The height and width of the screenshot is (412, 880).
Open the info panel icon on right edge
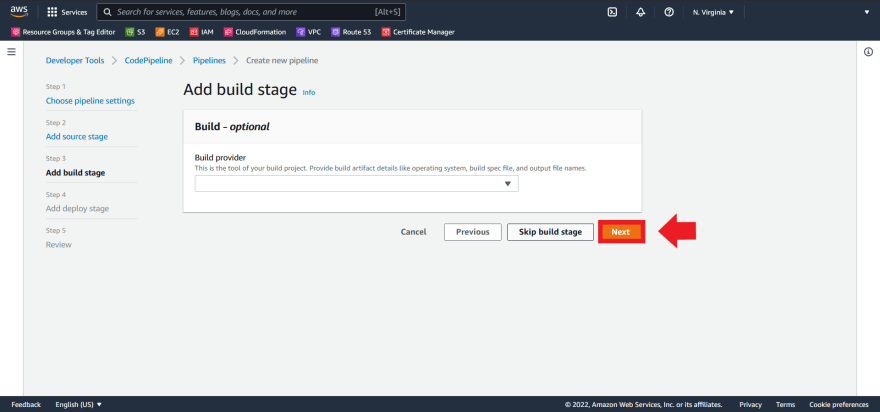[x=868, y=52]
